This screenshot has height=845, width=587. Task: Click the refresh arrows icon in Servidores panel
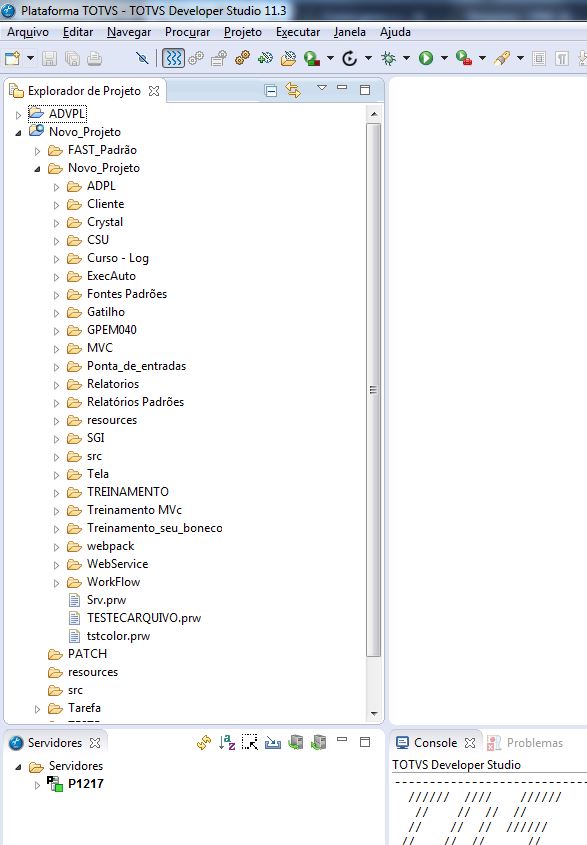[204, 742]
